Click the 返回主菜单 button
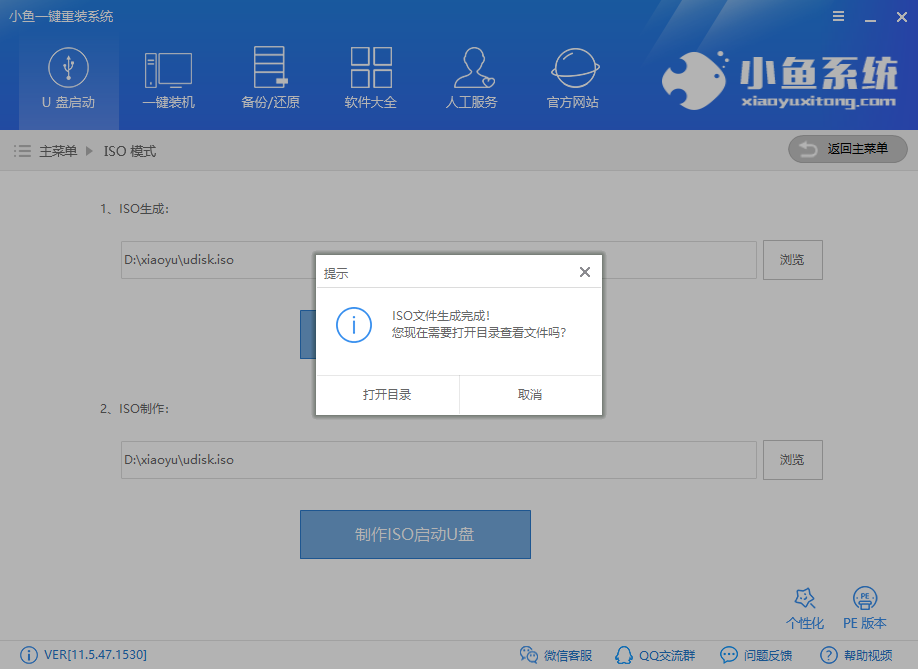918x669 pixels. point(847,149)
